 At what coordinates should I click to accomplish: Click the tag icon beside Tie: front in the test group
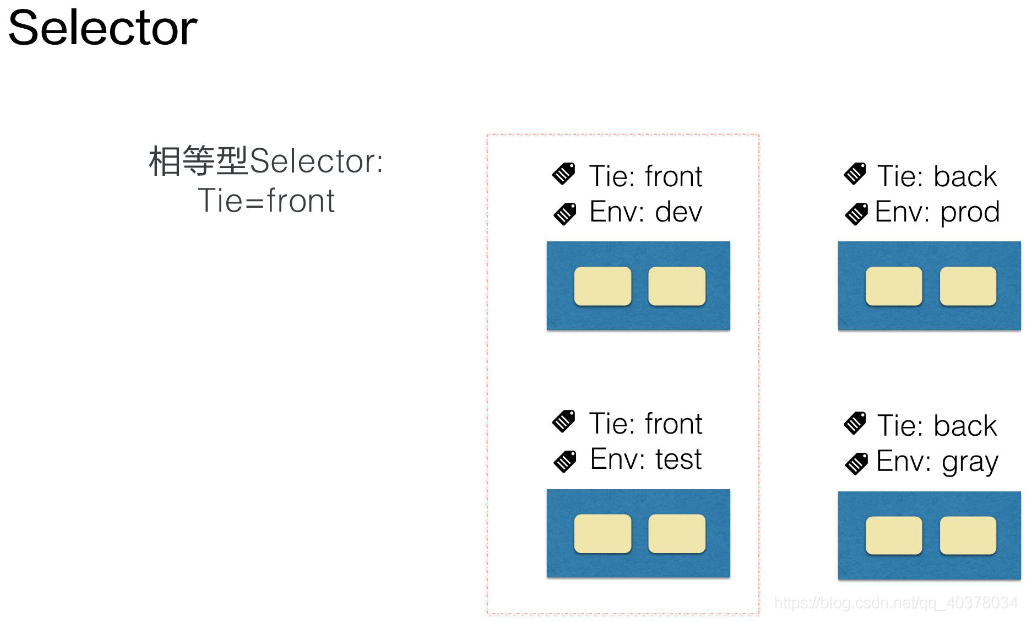[x=564, y=421]
